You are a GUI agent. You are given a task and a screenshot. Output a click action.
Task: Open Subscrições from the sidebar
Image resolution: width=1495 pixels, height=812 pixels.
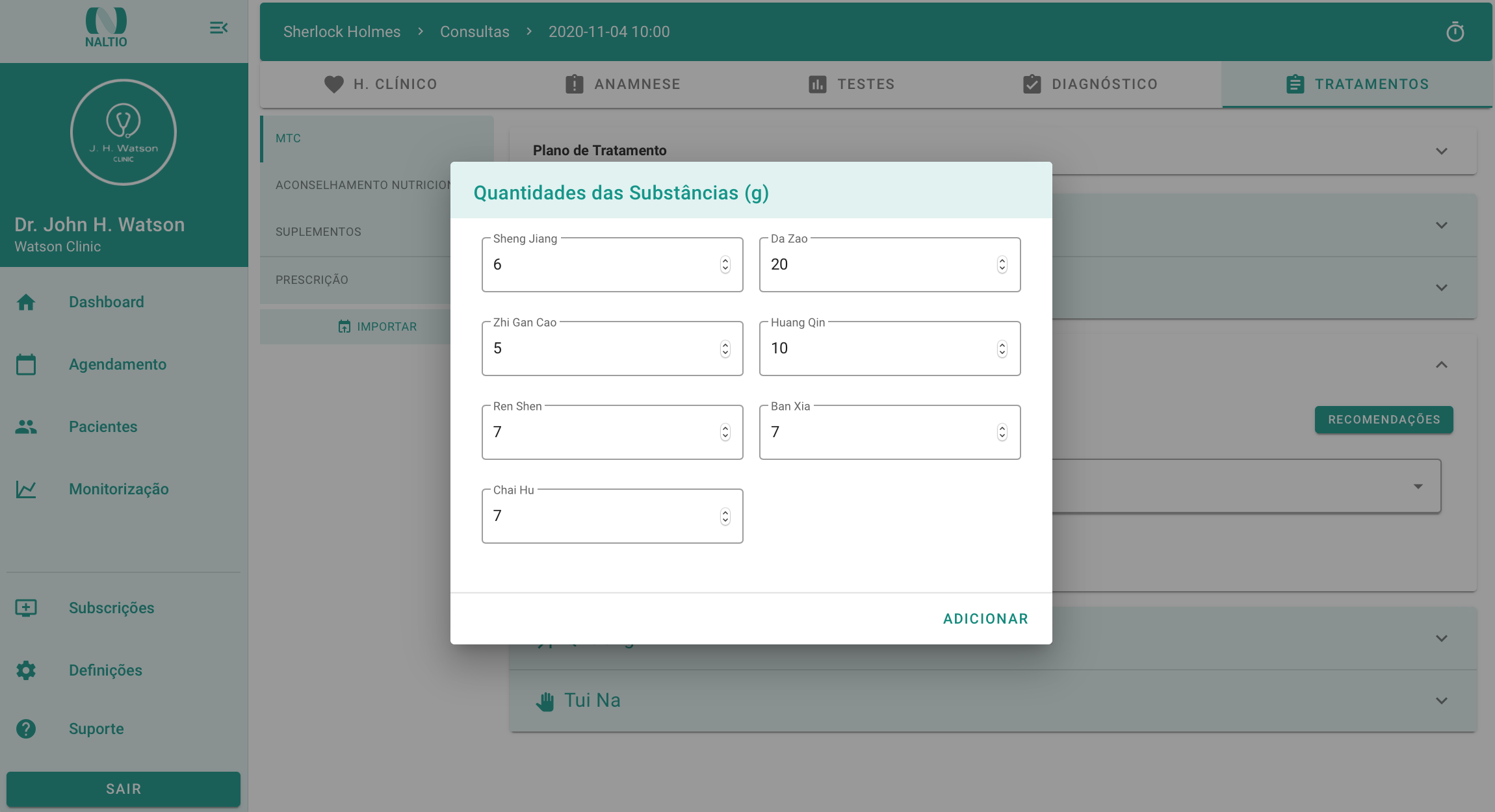coord(111,608)
